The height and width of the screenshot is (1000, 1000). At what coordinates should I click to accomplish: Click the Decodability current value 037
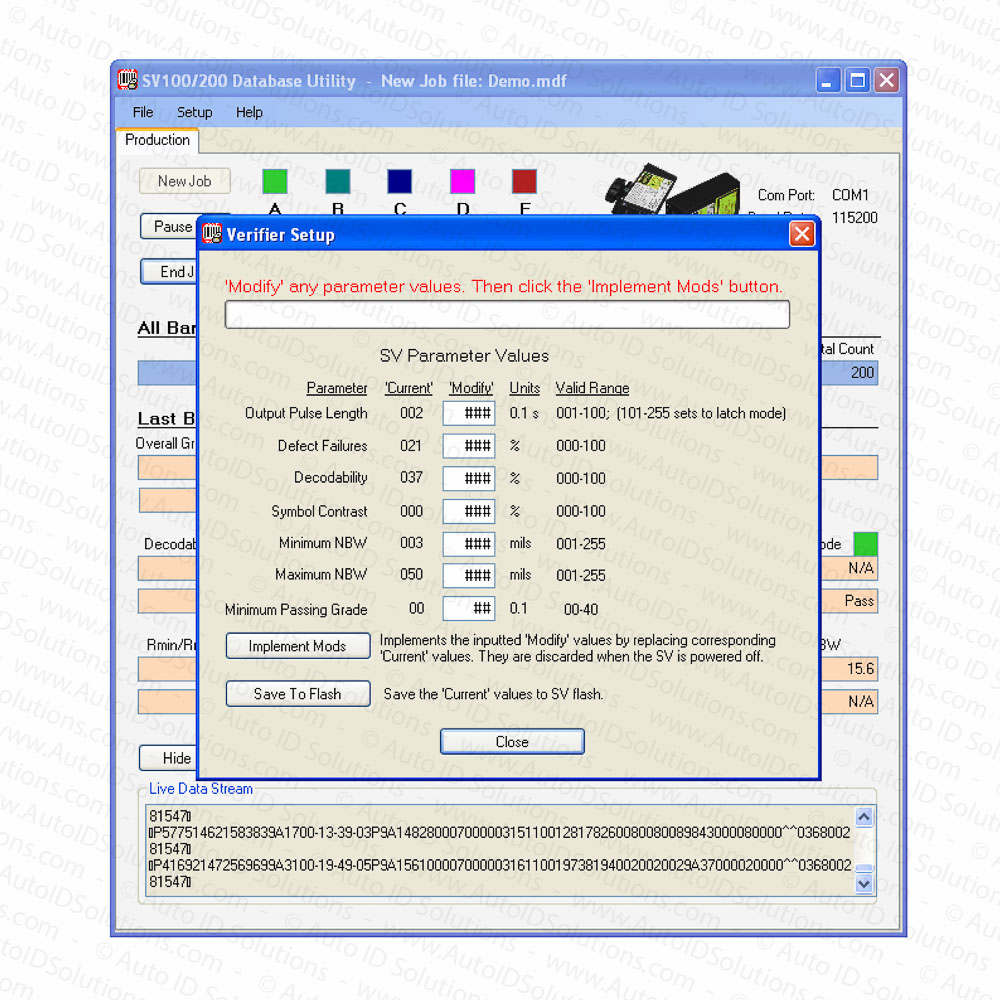point(411,478)
